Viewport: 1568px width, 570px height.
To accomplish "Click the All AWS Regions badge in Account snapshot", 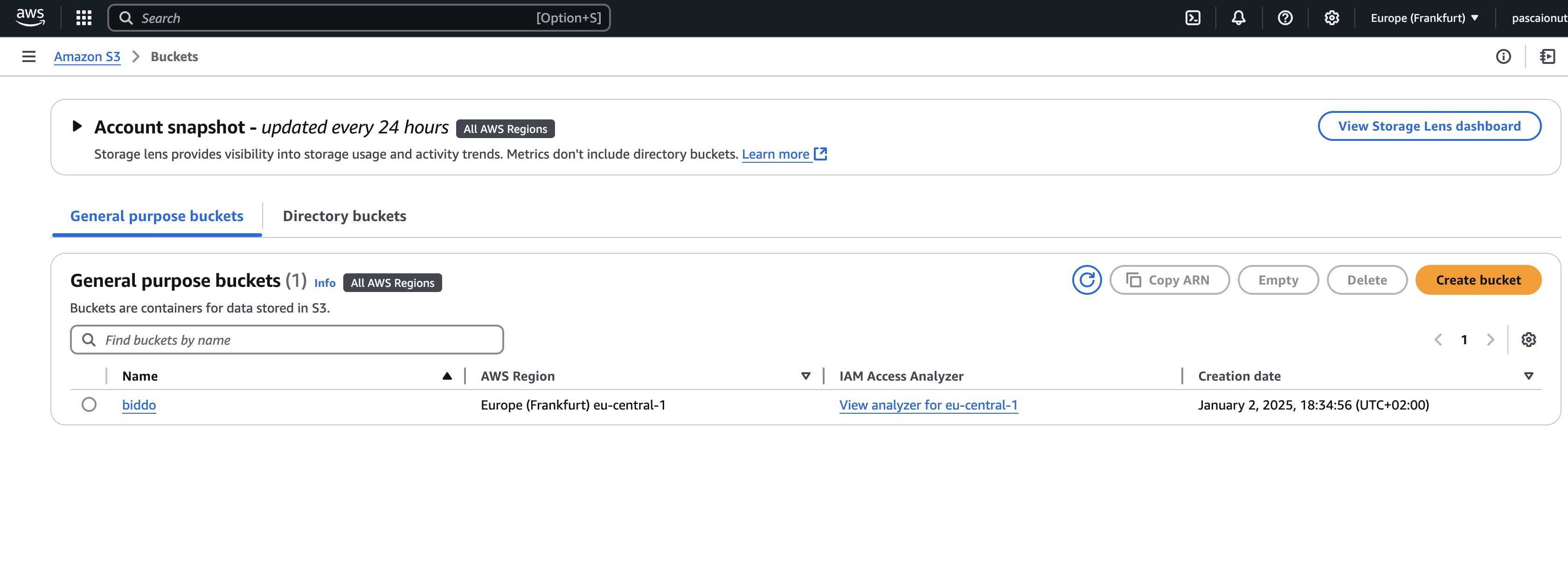I will tap(505, 128).
